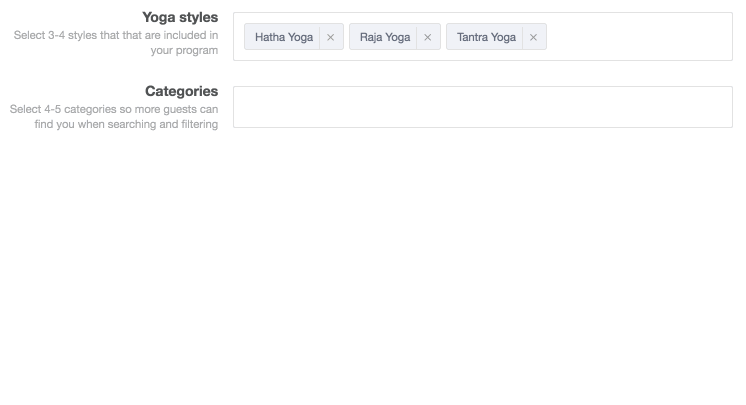Click the 'Select 4-5 categories' hint line

coord(114,109)
